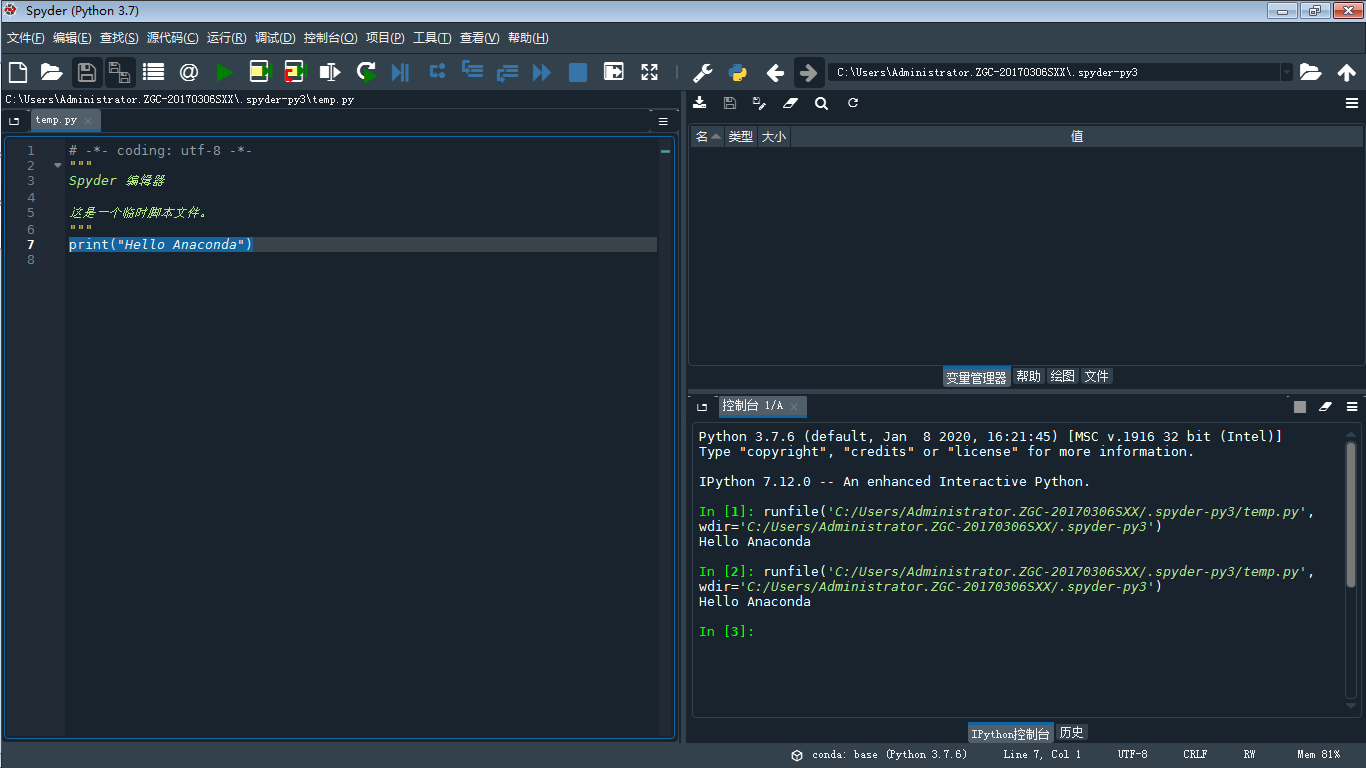Open the file list/browse tabs icon
The width and height of the screenshot is (1366, 768).
[x=153, y=72]
